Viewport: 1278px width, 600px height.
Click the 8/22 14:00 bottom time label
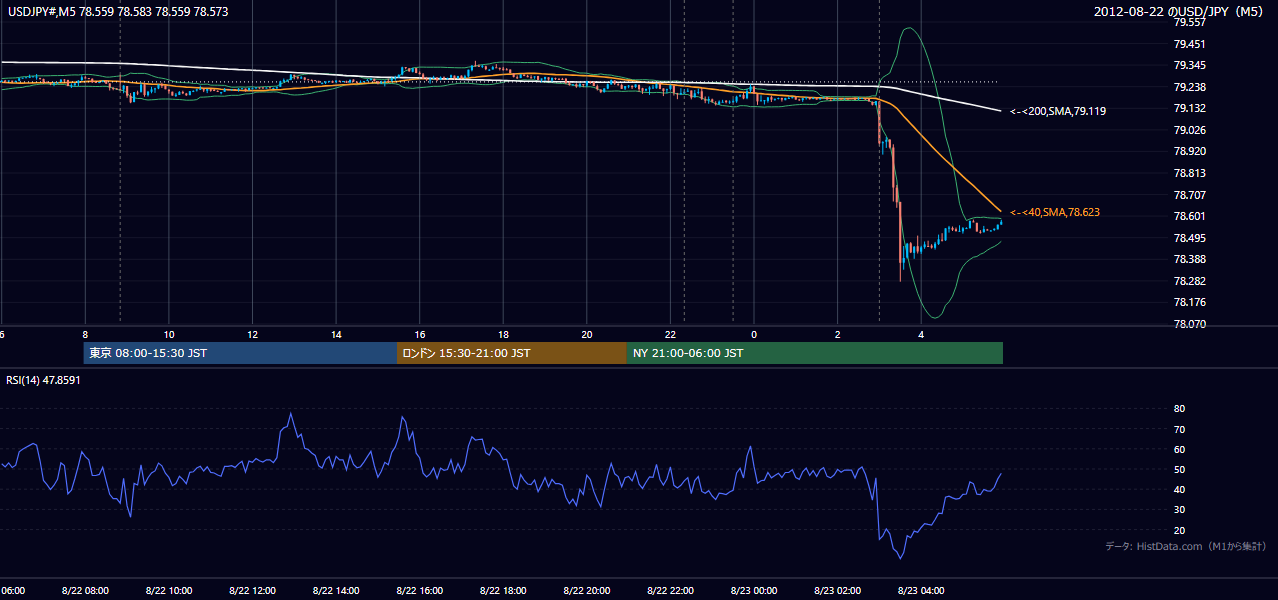click(x=336, y=590)
